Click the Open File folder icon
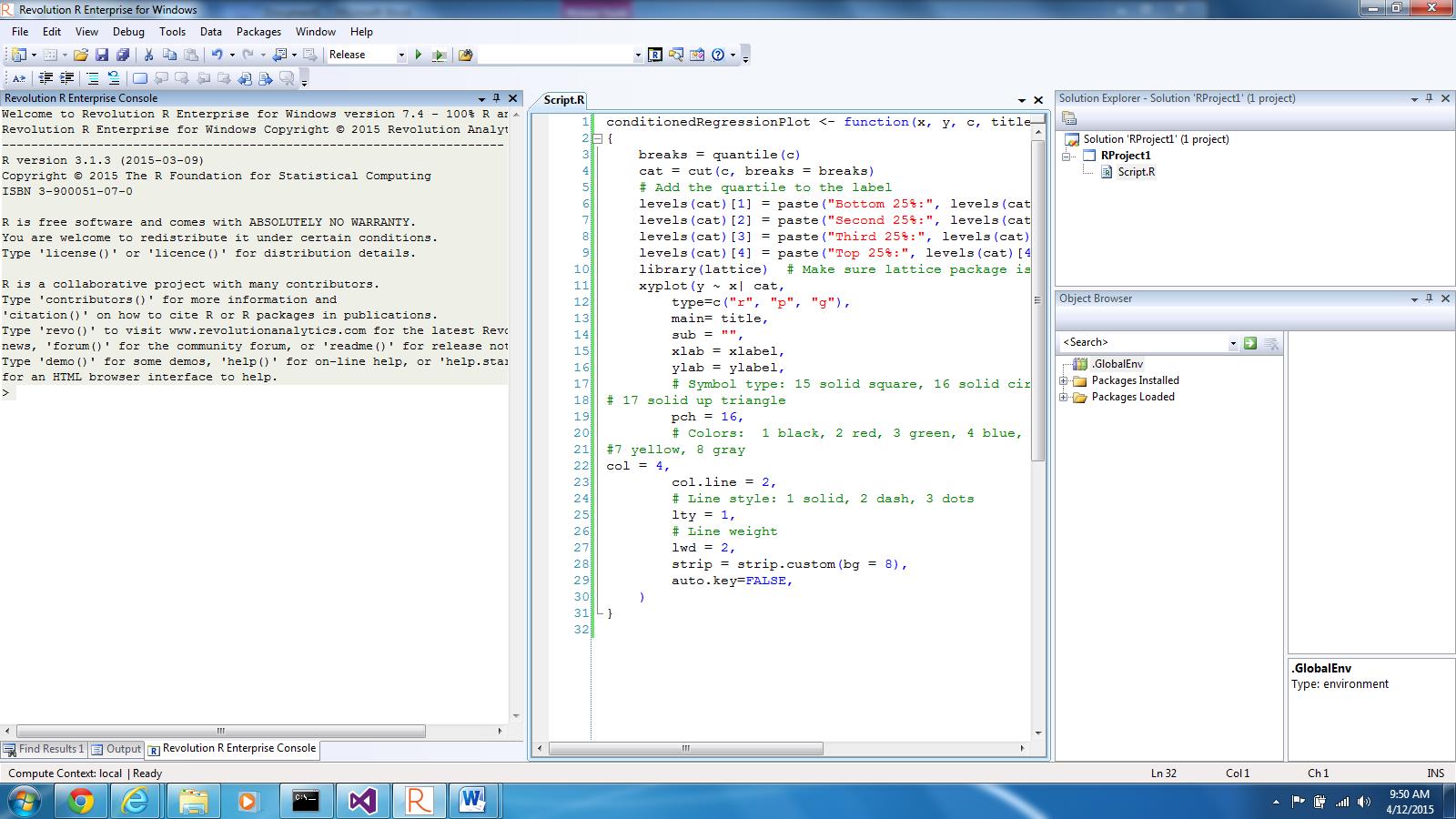The image size is (1456, 819). tap(81, 55)
